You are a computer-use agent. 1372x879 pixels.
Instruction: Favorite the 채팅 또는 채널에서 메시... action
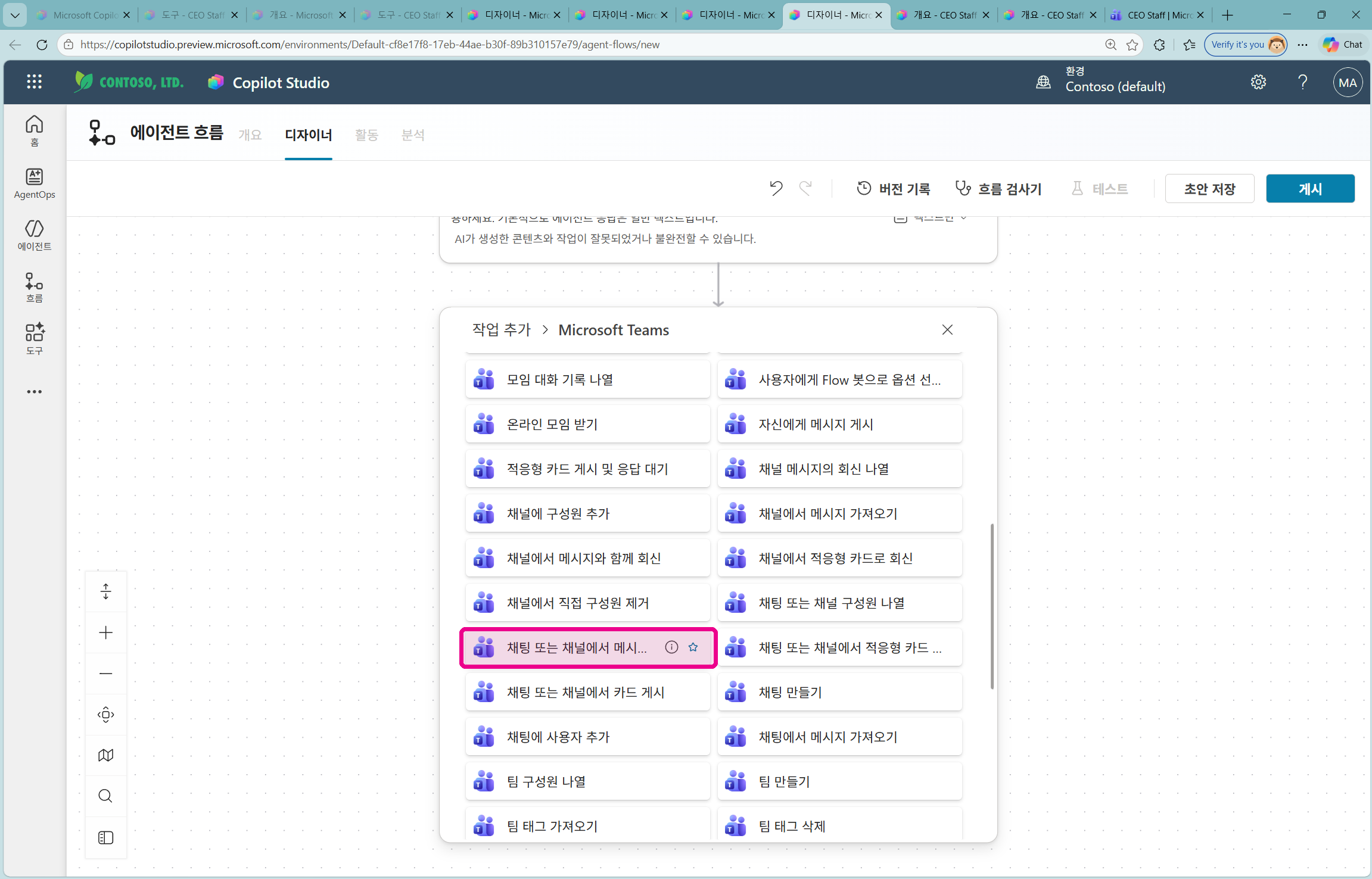point(693,647)
